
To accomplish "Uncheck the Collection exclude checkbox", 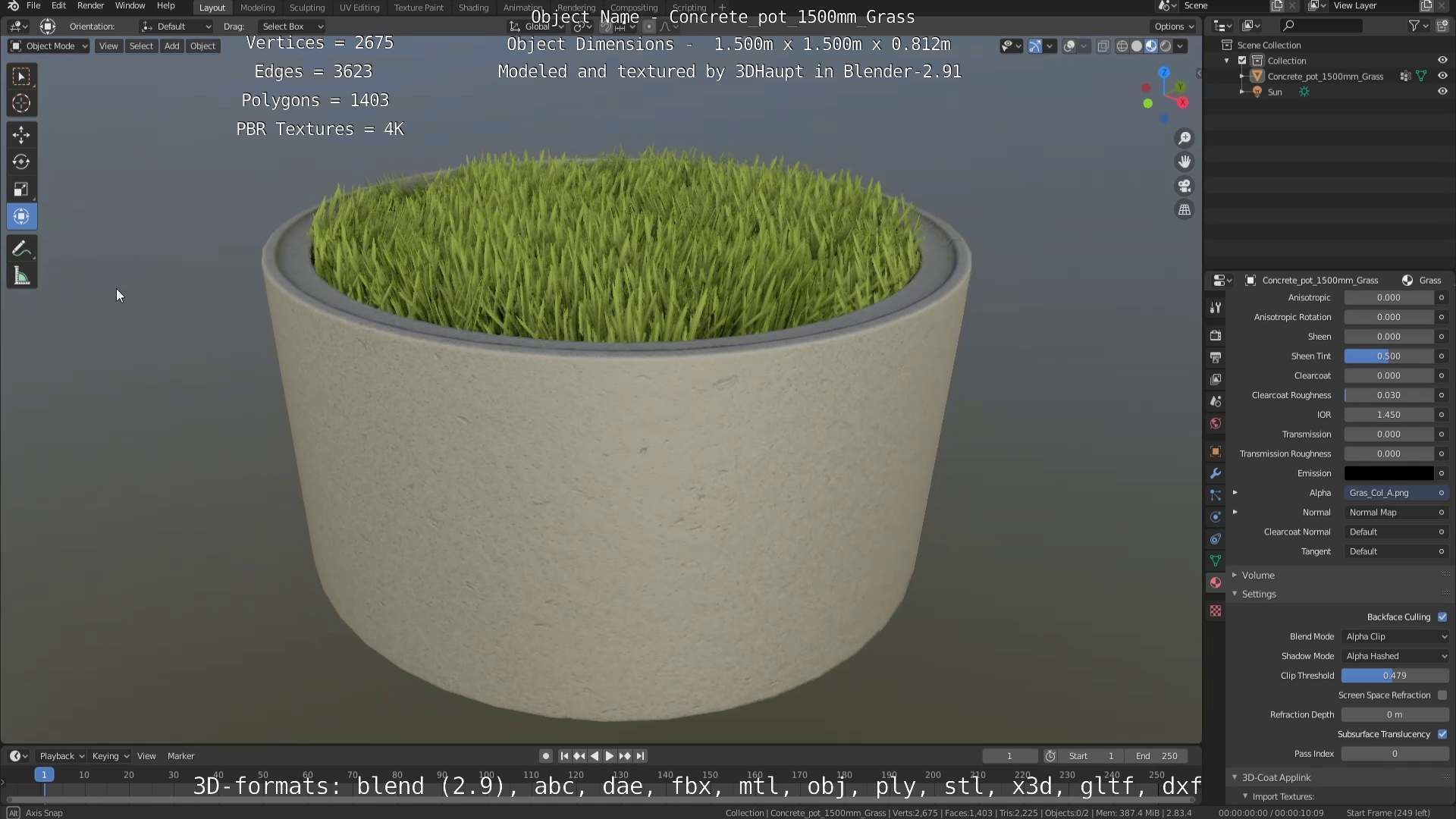I will coord(1242,61).
